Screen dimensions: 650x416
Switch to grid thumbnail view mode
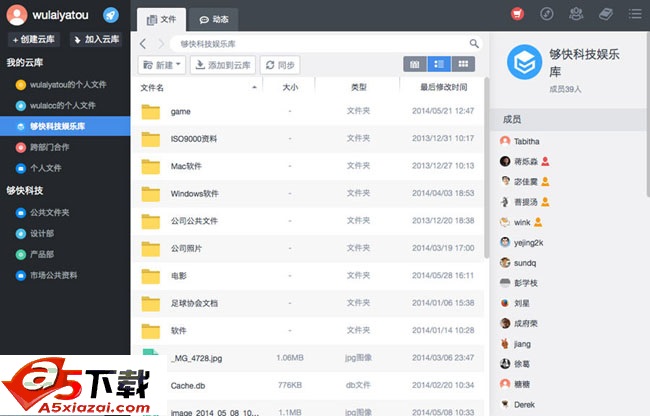click(463, 64)
